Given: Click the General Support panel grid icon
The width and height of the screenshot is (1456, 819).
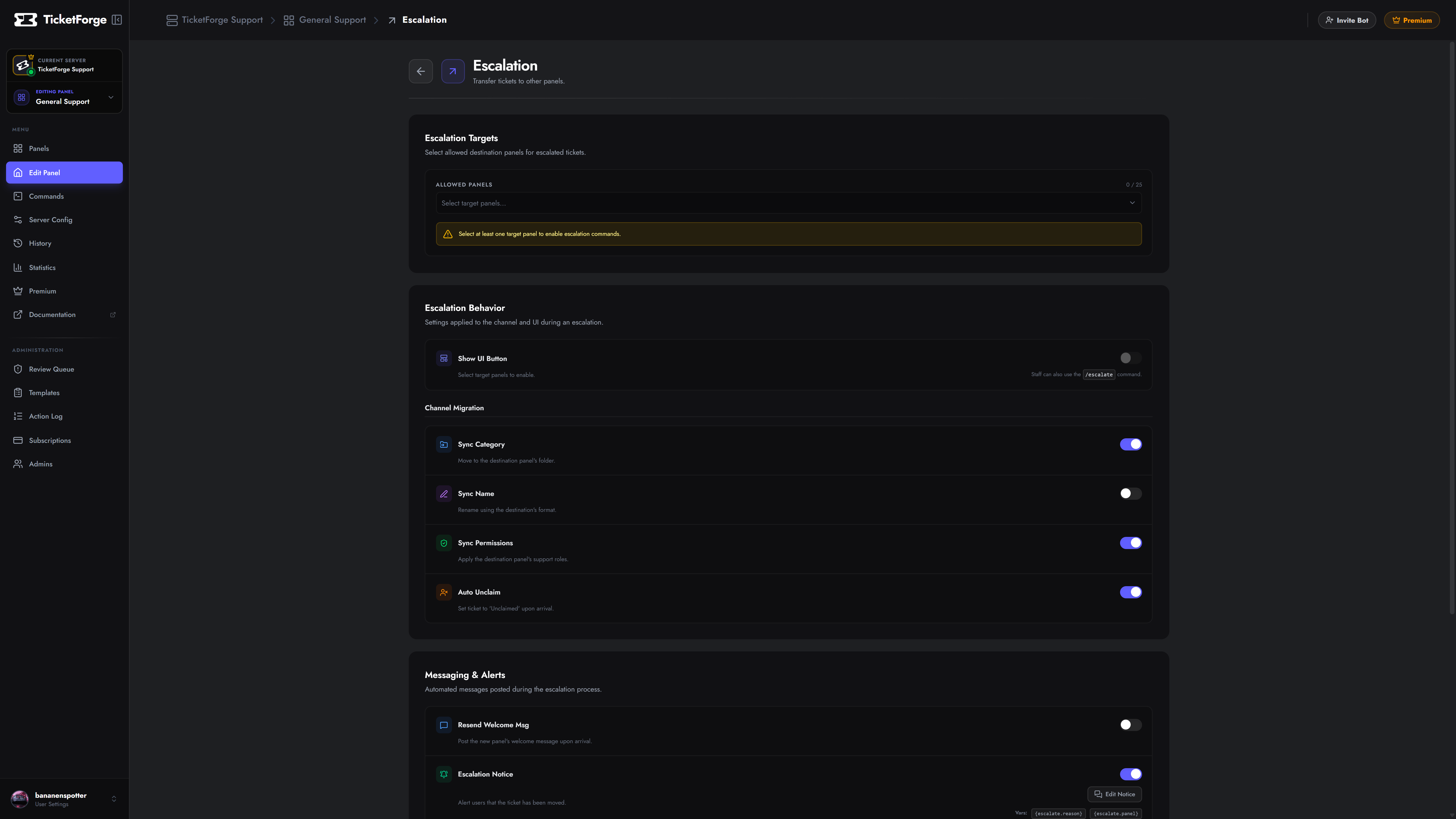Looking at the screenshot, I should point(21,97).
